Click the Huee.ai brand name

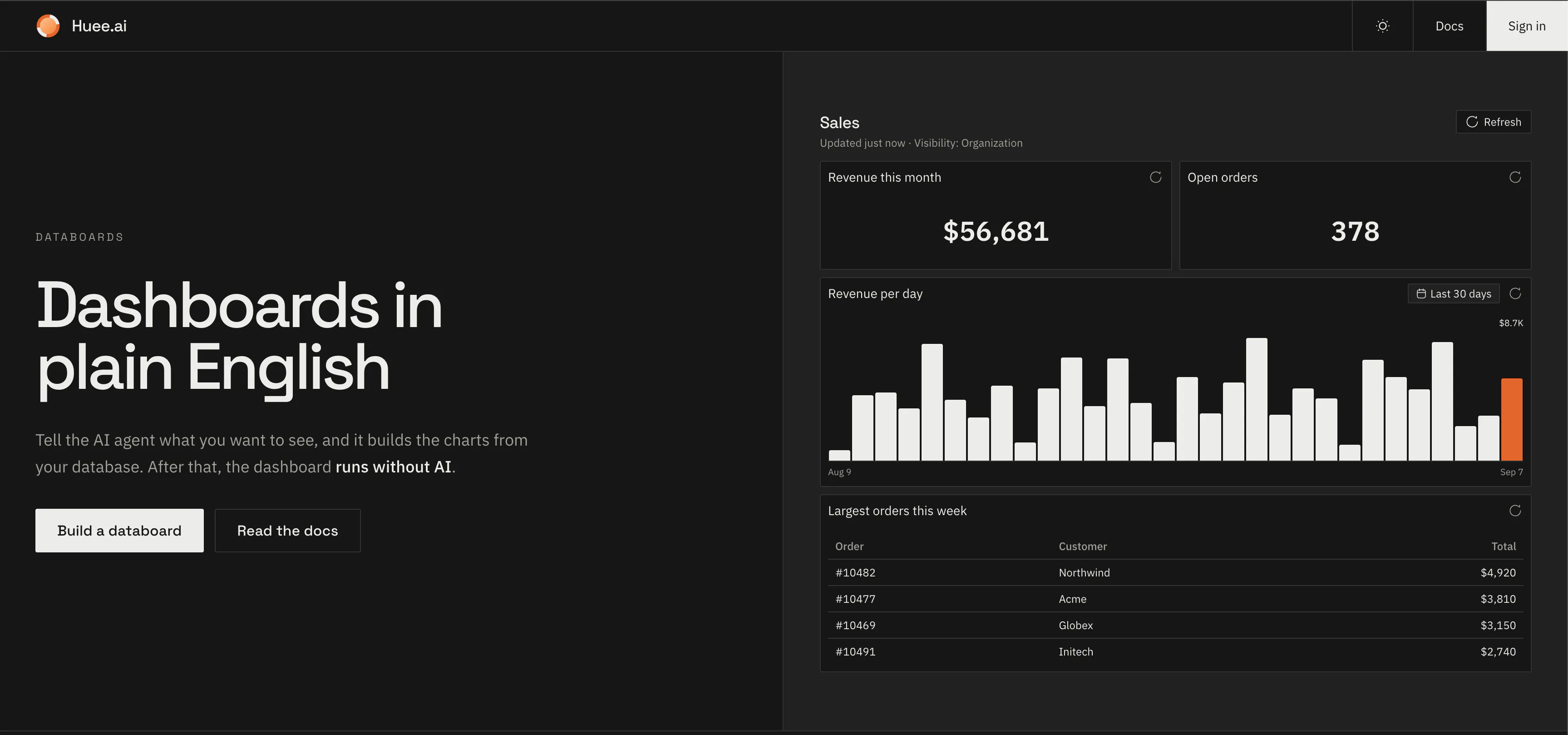pos(99,25)
